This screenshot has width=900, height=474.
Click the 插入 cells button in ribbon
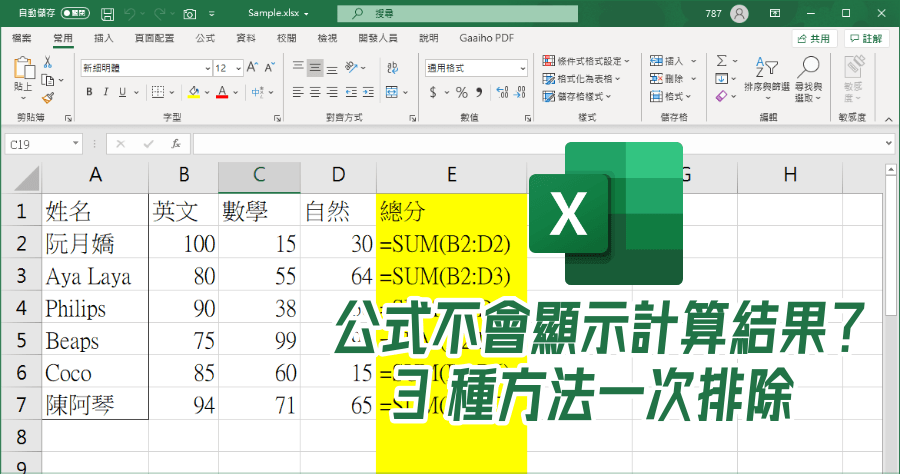pos(673,61)
